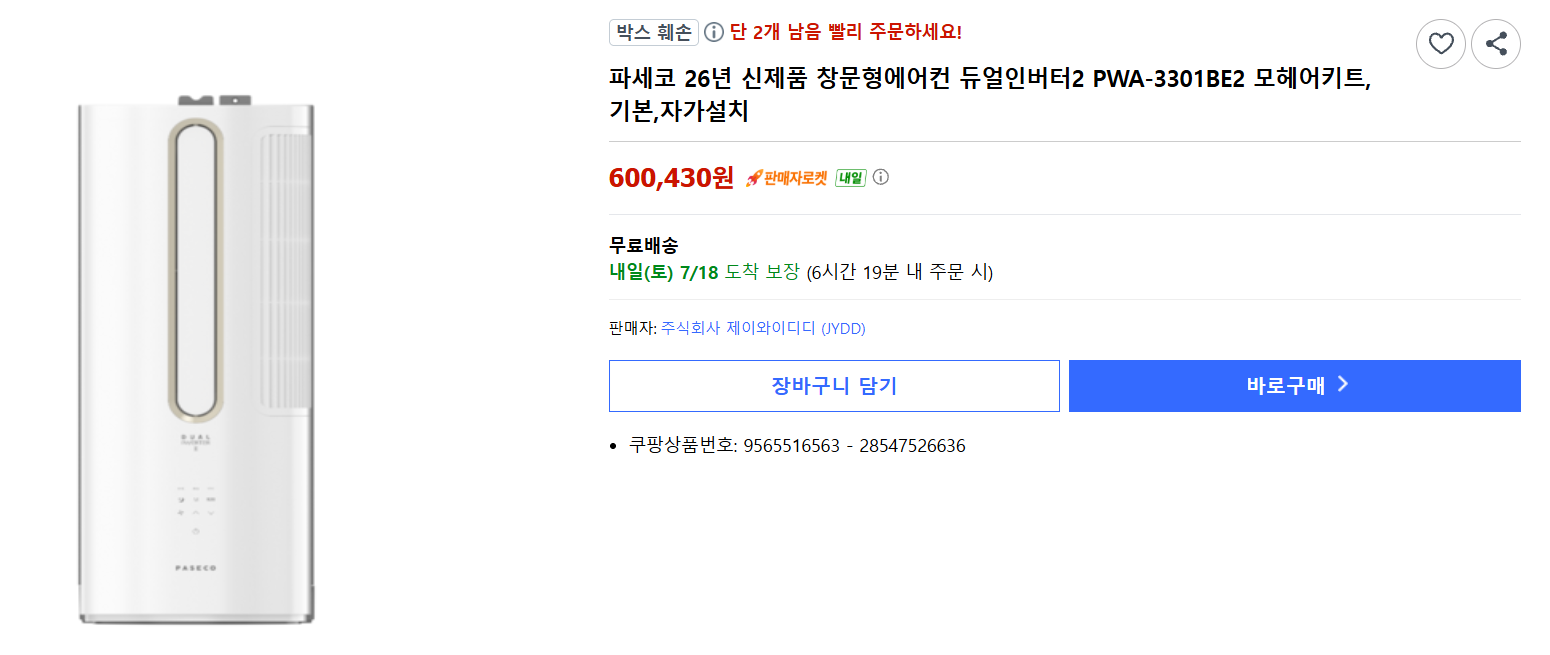Open info icon next to 내일 badge

click(880, 177)
